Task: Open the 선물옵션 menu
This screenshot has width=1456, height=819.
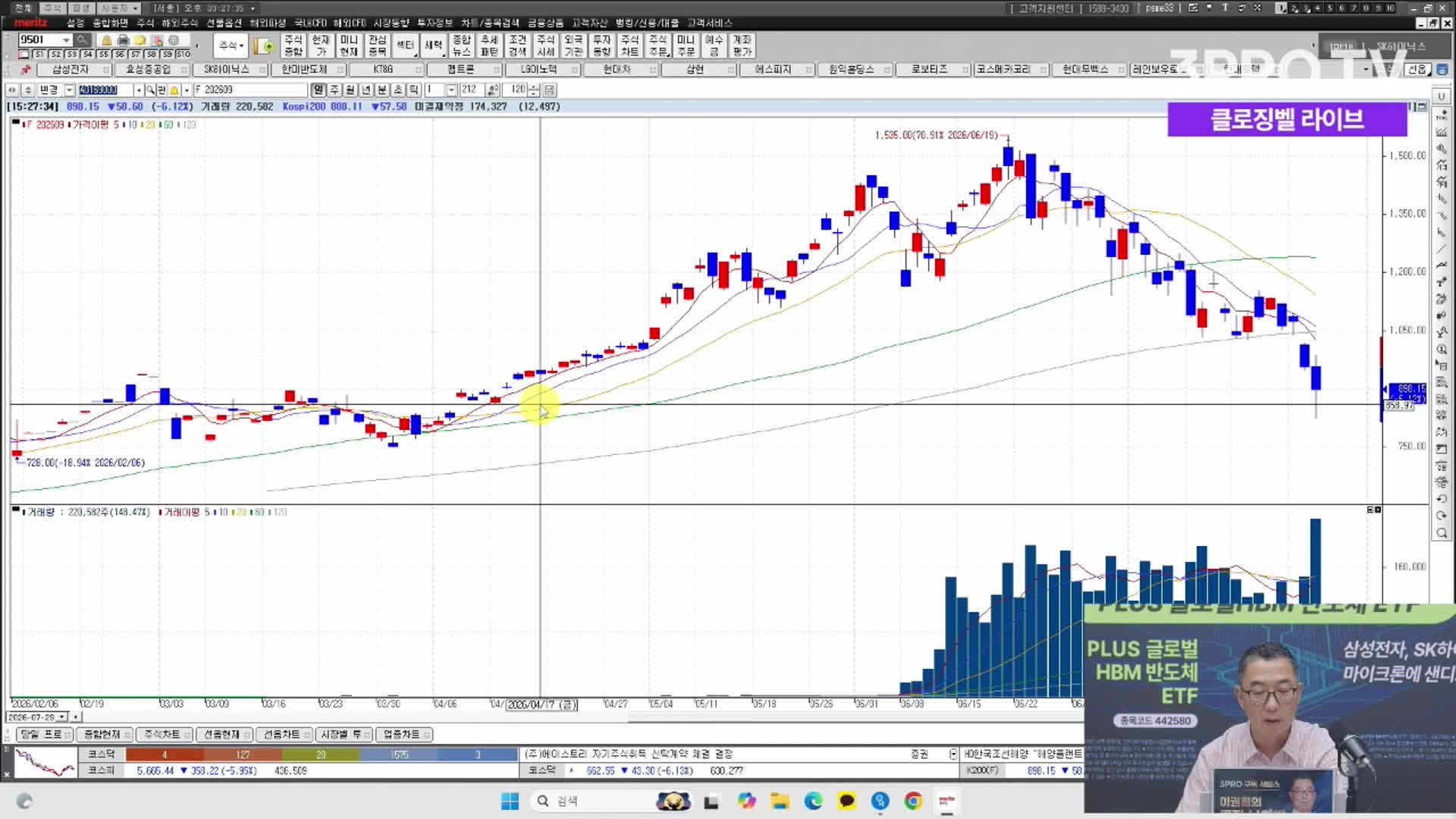Action: [x=224, y=23]
